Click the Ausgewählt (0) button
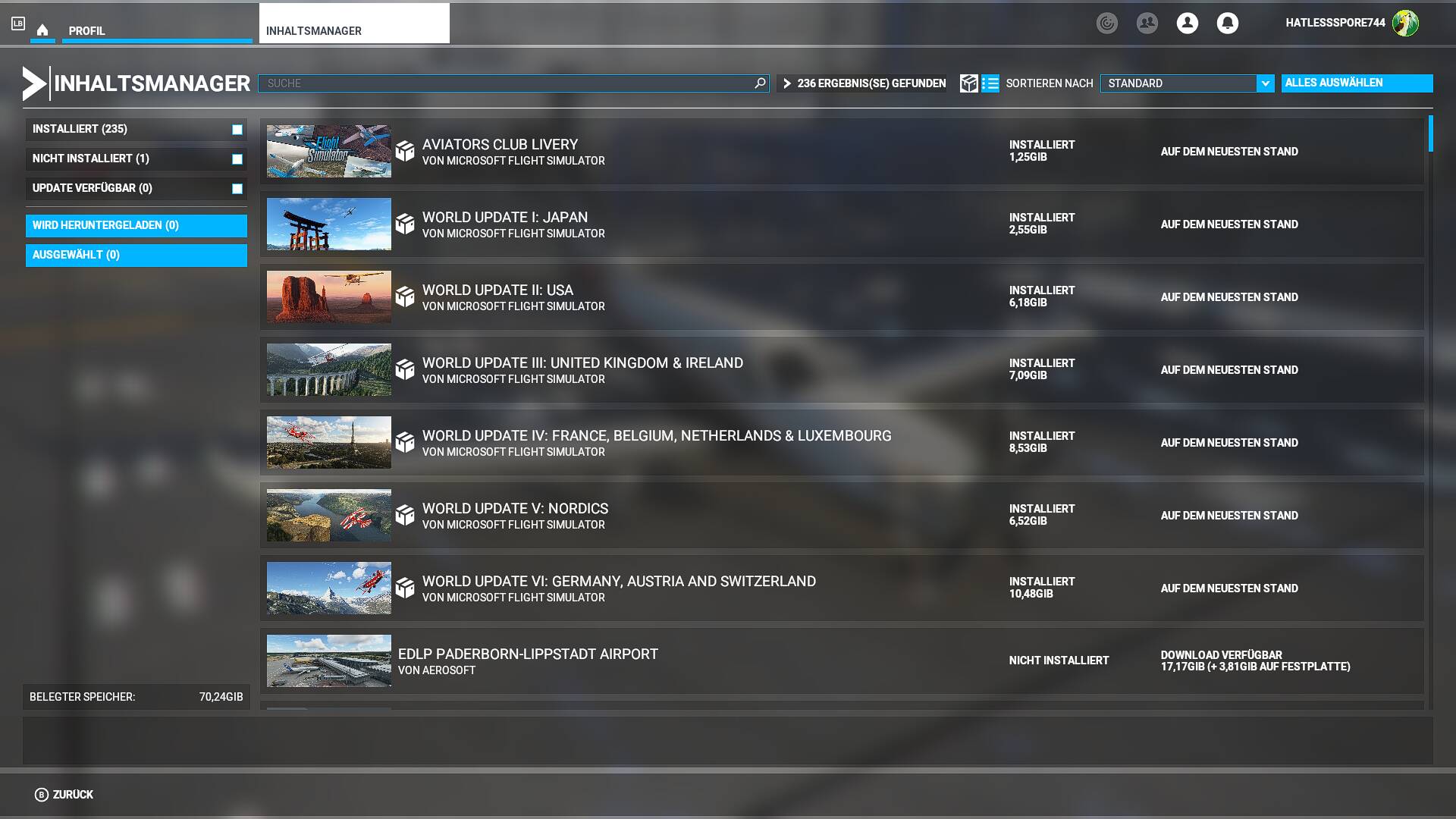Viewport: 1456px width, 819px height. (x=136, y=255)
